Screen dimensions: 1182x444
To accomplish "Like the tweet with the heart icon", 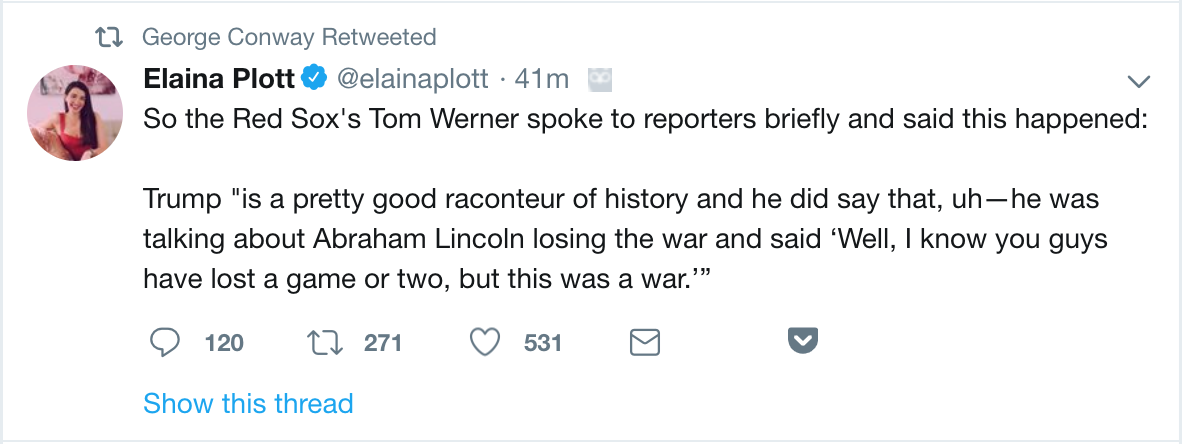I will point(485,343).
